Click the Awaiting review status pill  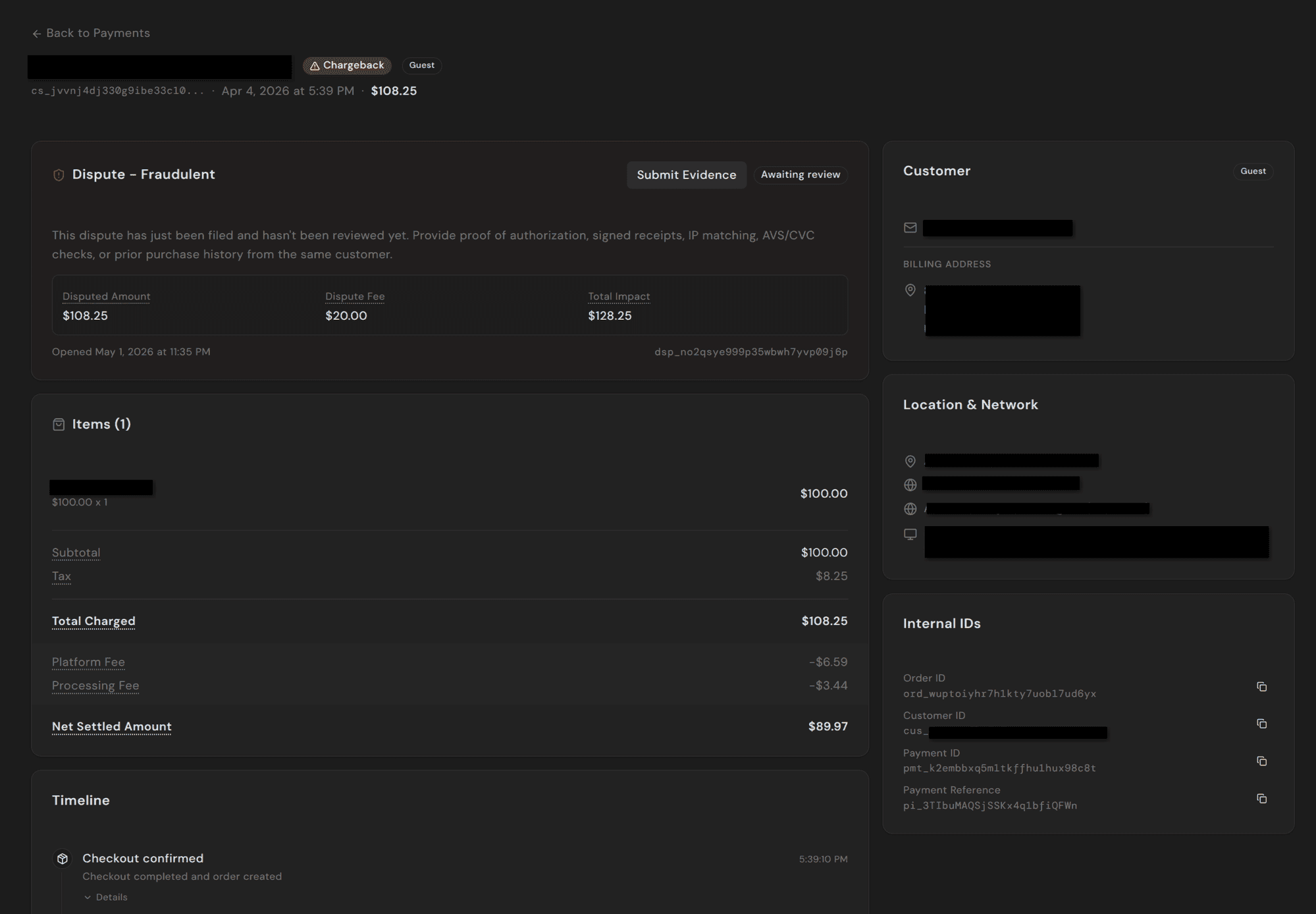tap(800, 175)
